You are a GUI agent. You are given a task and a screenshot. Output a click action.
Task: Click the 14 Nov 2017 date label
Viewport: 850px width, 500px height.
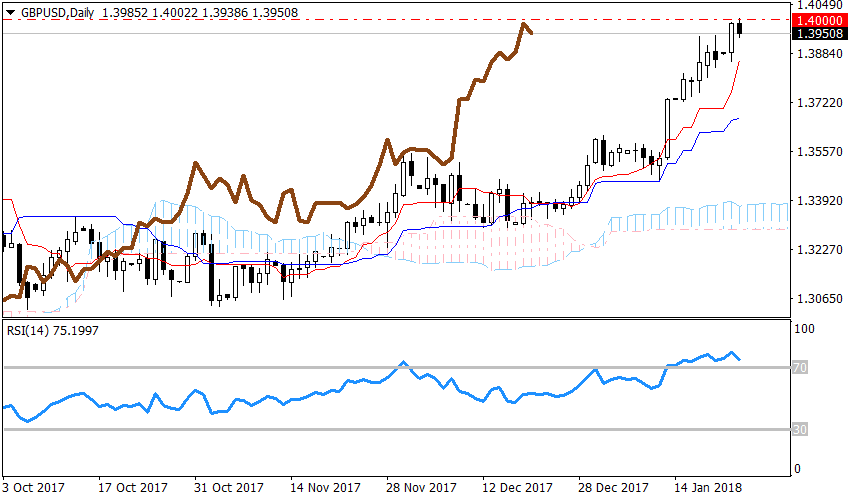[x=325, y=488]
